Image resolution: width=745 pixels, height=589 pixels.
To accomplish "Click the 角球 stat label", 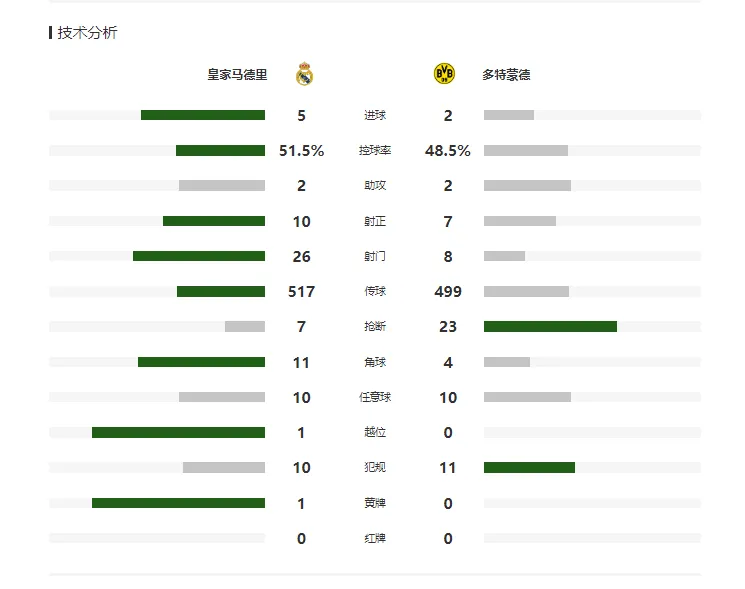I will pos(375,362).
